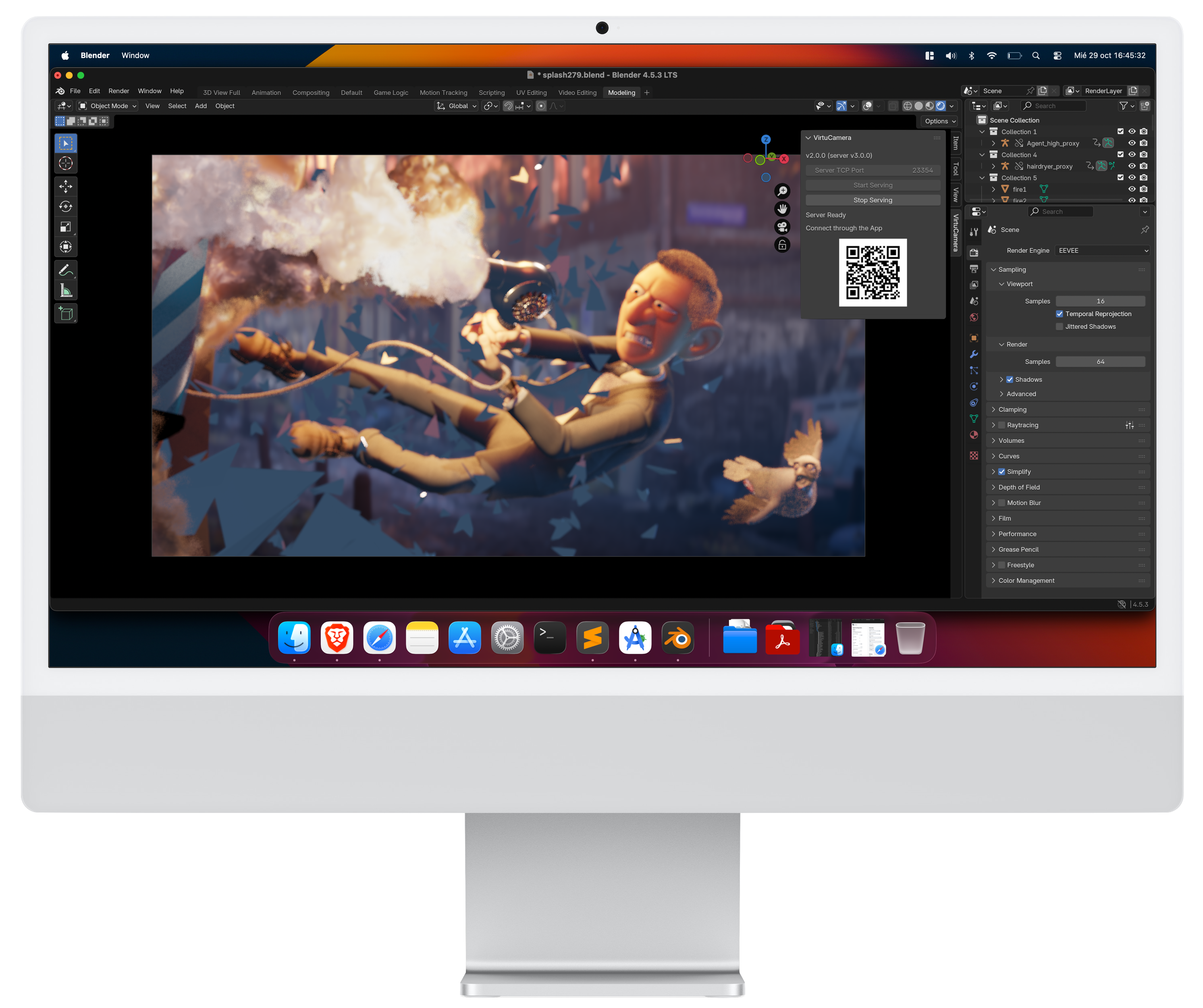1203x1008 pixels.
Task: Click the zoom viewport magnifier icon
Action: (x=782, y=191)
